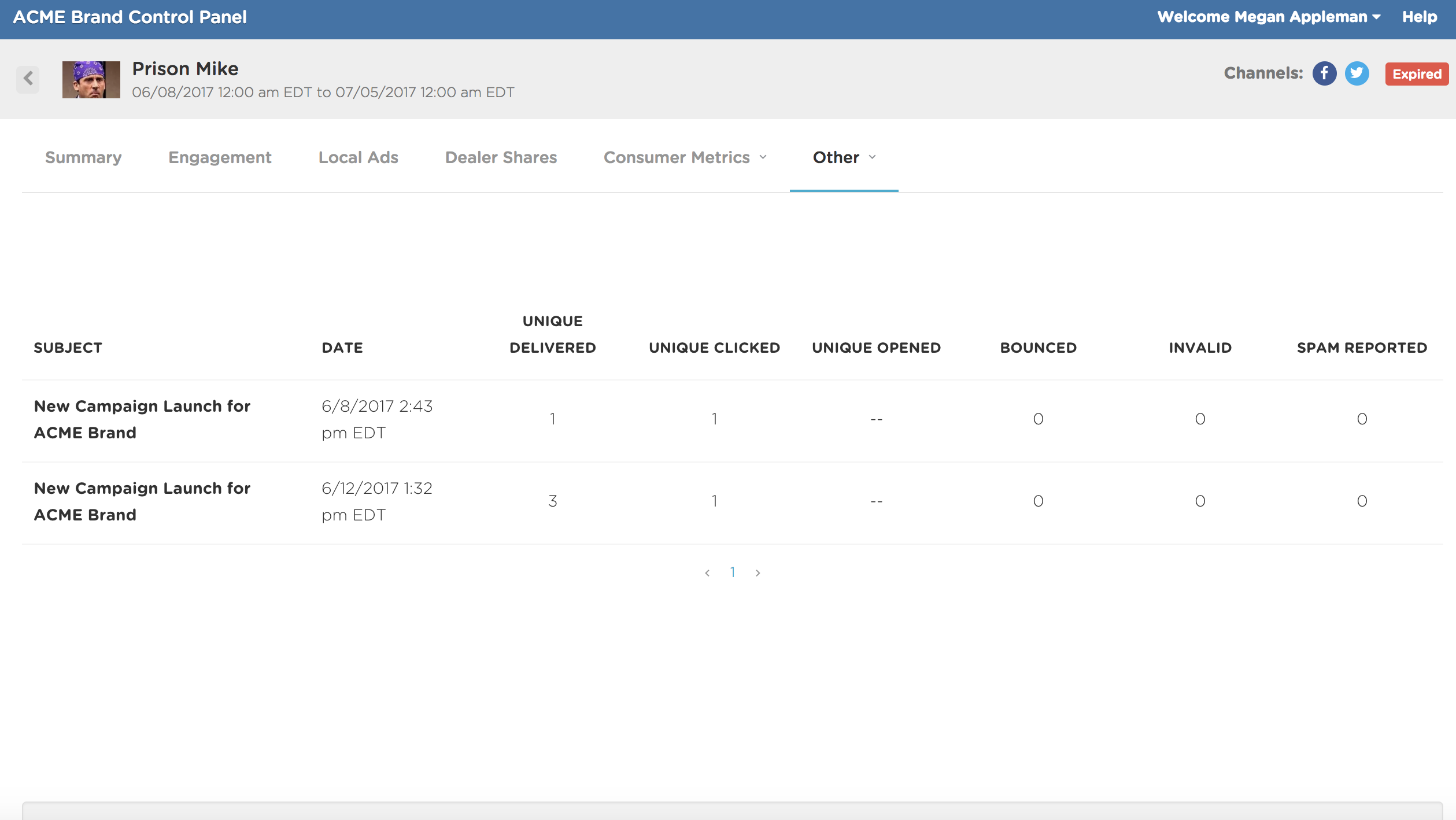Click the Help link
The width and height of the screenshot is (1456, 820).
1420,17
